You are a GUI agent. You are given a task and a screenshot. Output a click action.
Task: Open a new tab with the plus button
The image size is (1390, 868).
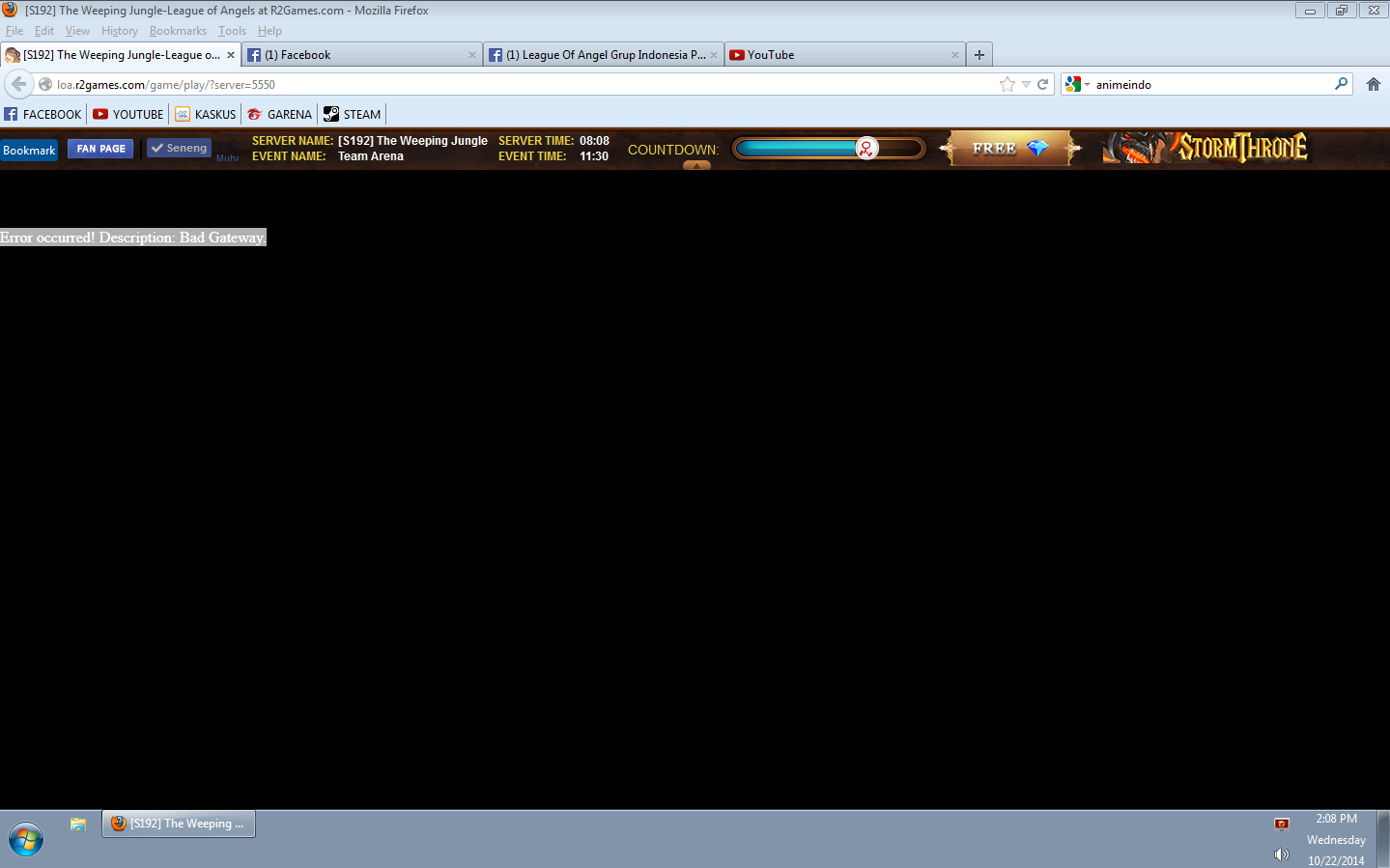979,55
